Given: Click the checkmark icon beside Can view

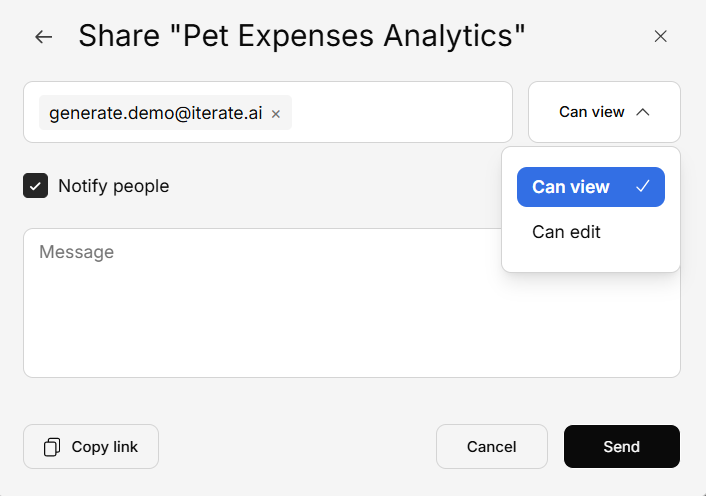Looking at the screenshot, I should pyautogui.click(x=643, y=186).
